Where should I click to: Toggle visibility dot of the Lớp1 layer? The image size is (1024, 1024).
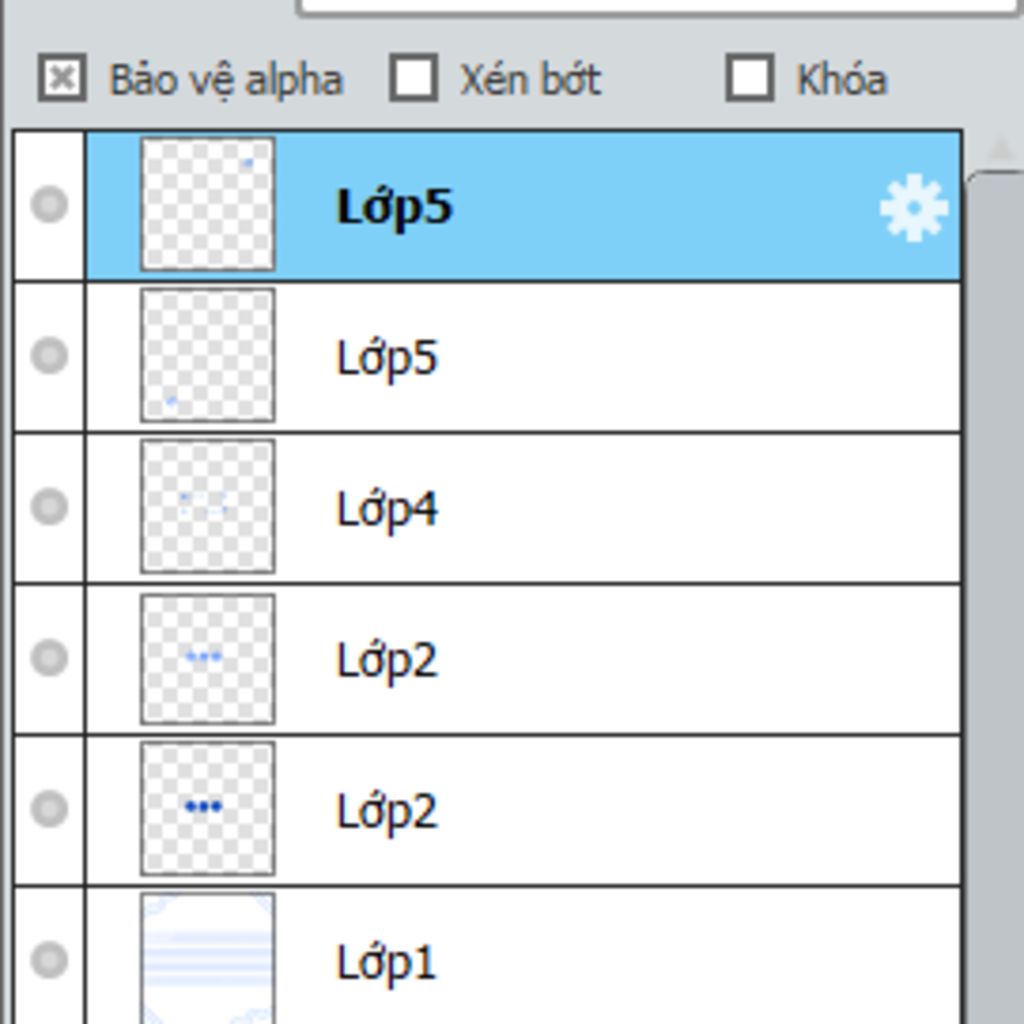[x=50, y=960]
